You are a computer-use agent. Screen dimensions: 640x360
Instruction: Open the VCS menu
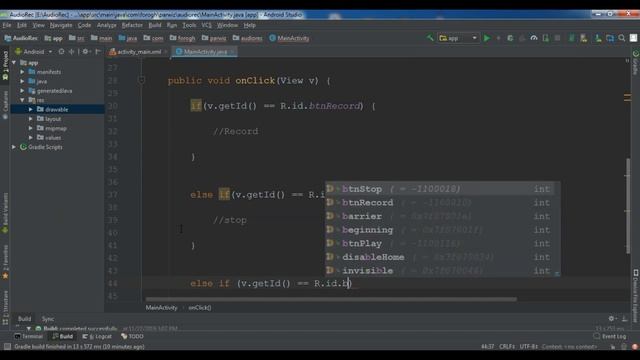207,25
